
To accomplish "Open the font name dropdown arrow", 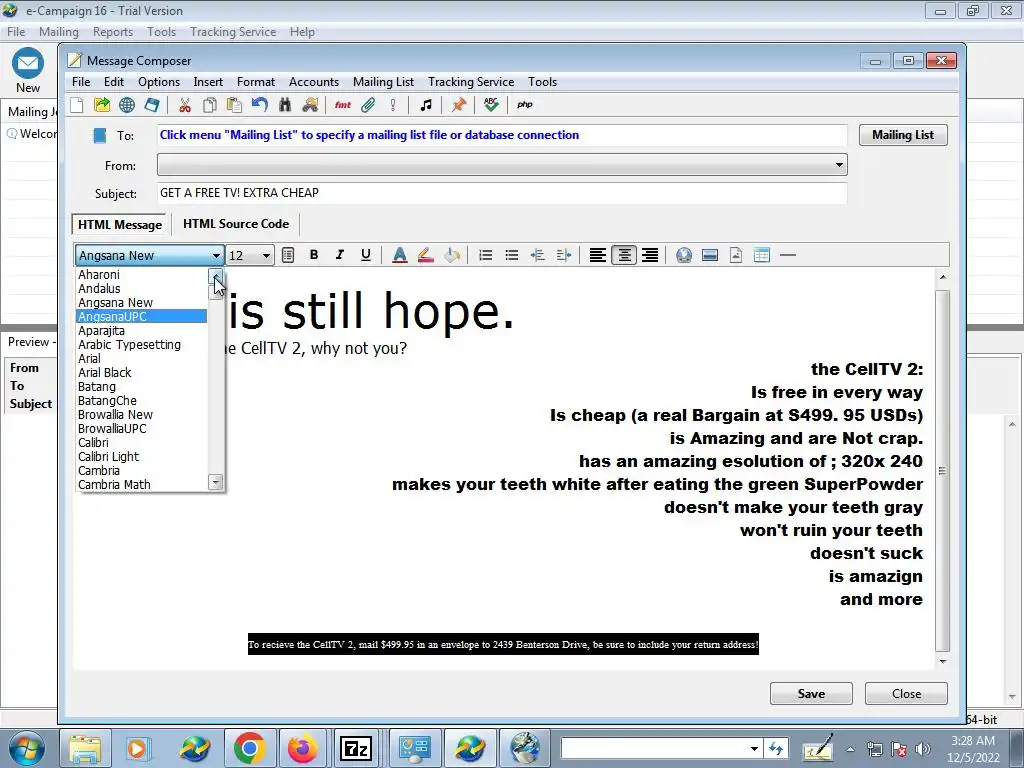I will point(216,255).
